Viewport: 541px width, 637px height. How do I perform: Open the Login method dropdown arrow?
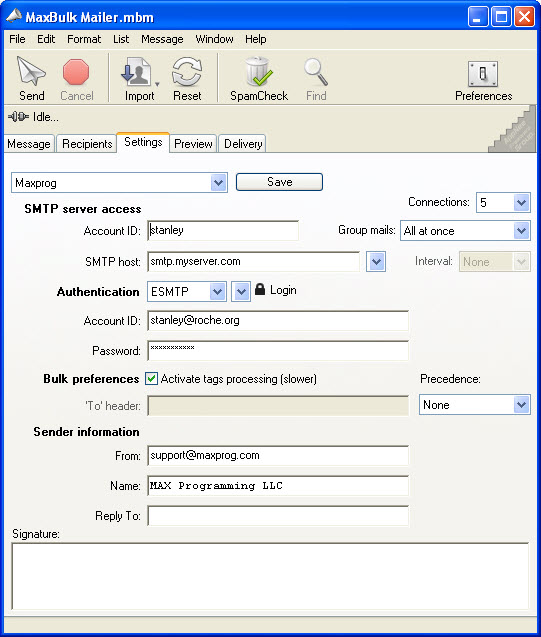pyautogui.click(x=241, y=291)
